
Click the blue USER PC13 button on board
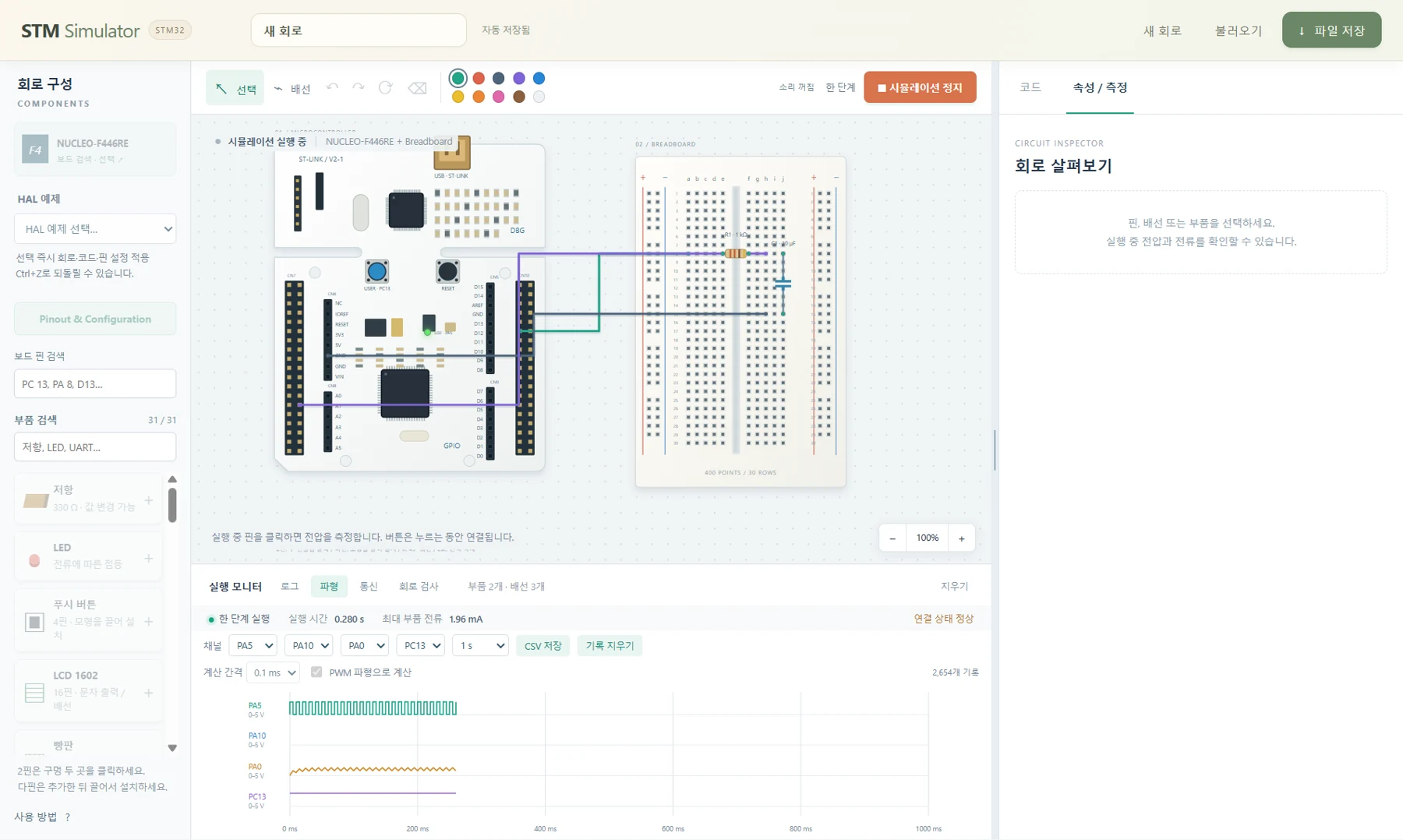(376, 272)
